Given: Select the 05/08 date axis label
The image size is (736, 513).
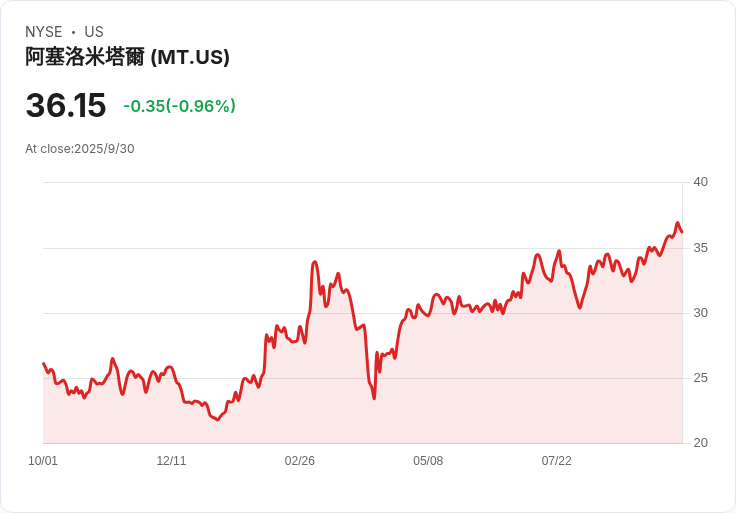Looking at the screenshot, I should tap(428, 461).
